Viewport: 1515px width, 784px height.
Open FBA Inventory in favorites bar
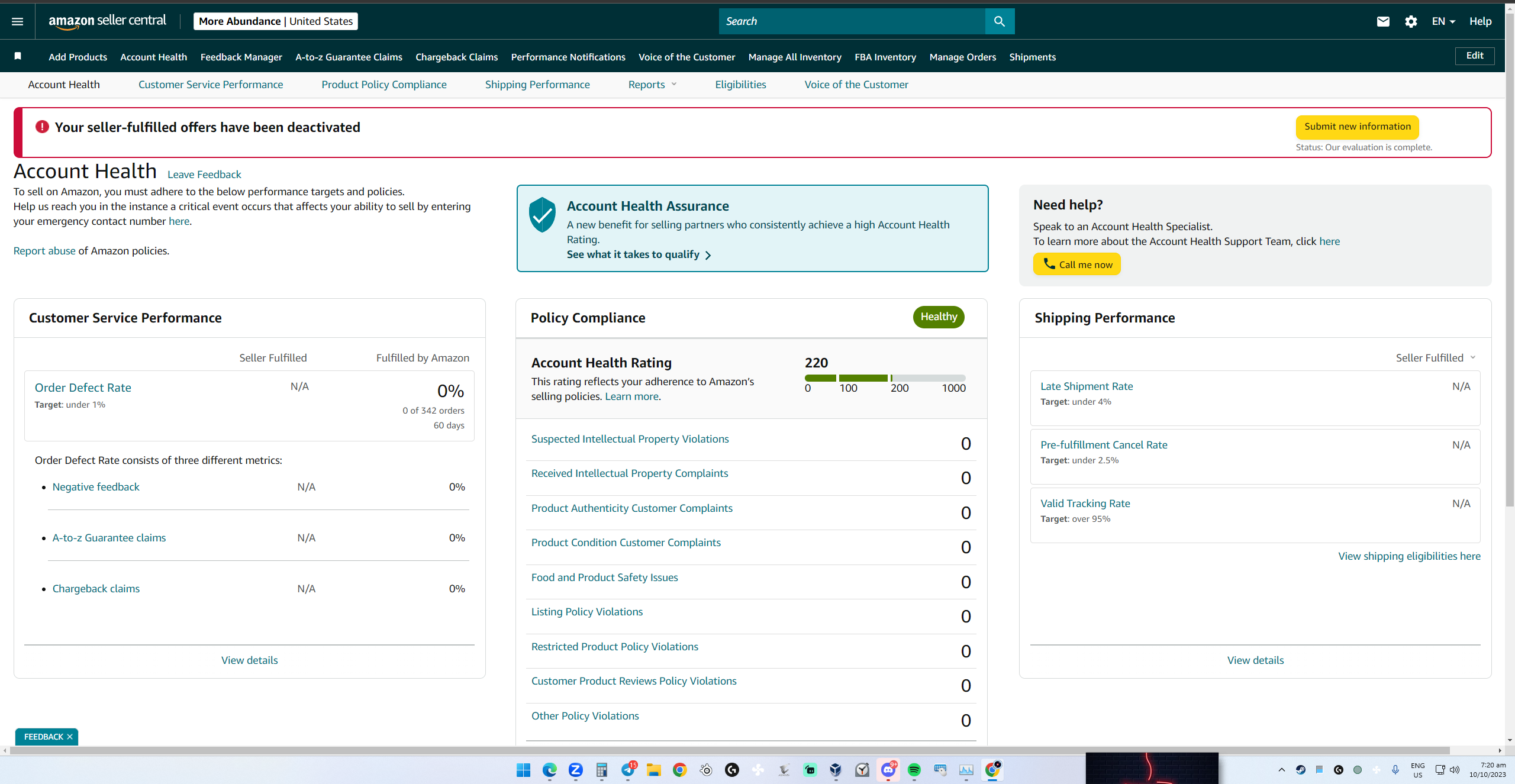[x=885, y=57]
